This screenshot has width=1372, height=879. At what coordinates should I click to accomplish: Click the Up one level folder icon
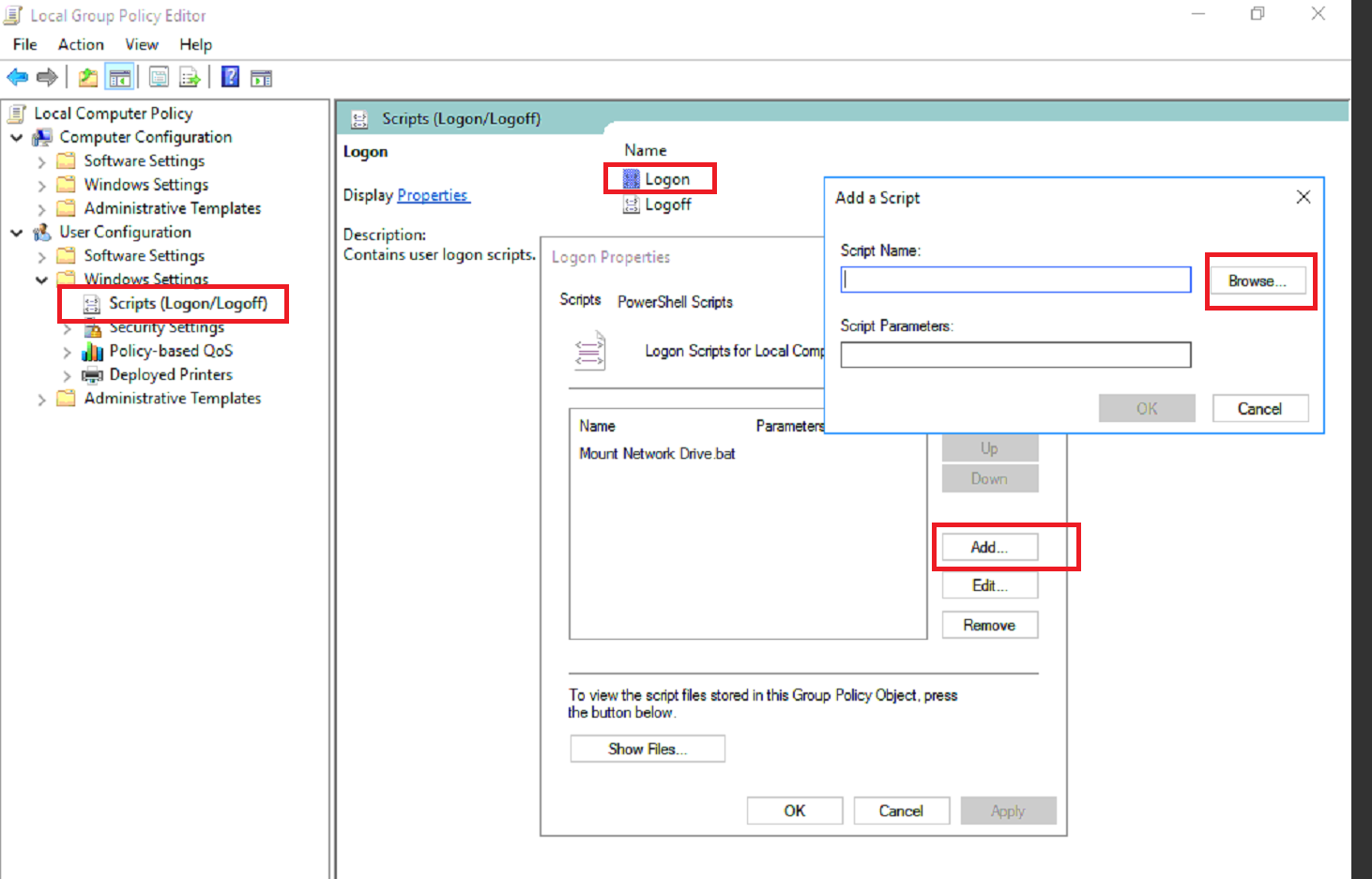click(x=88, y=78)
